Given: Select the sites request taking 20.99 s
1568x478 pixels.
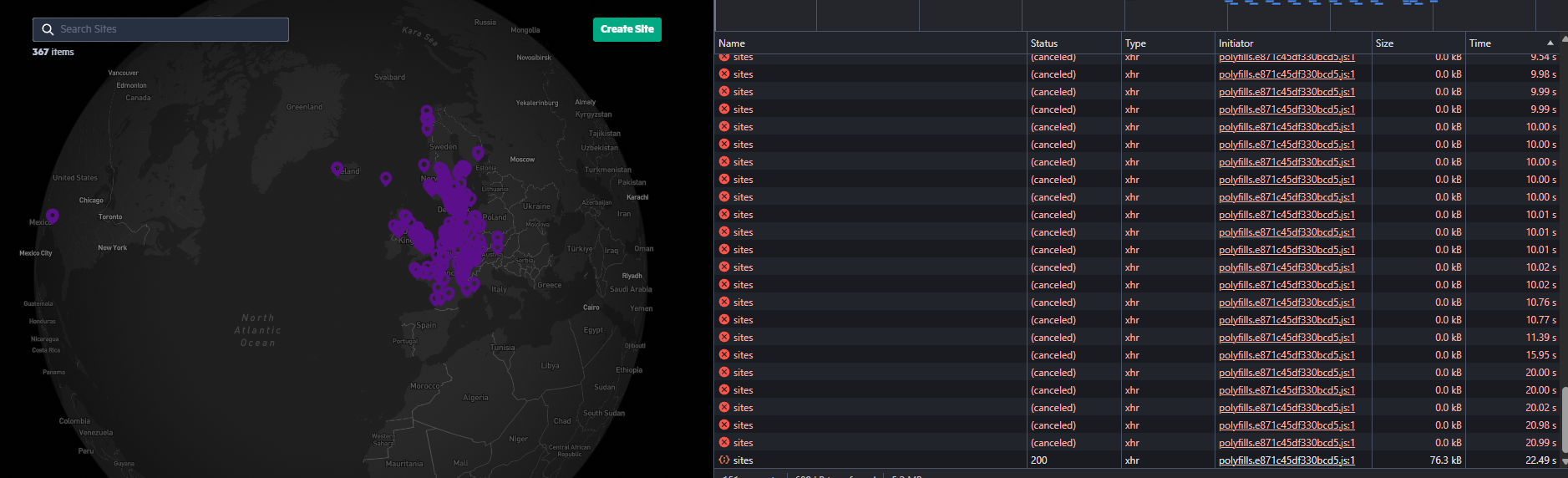Looking at the screenshot, I should [1137, 443].
